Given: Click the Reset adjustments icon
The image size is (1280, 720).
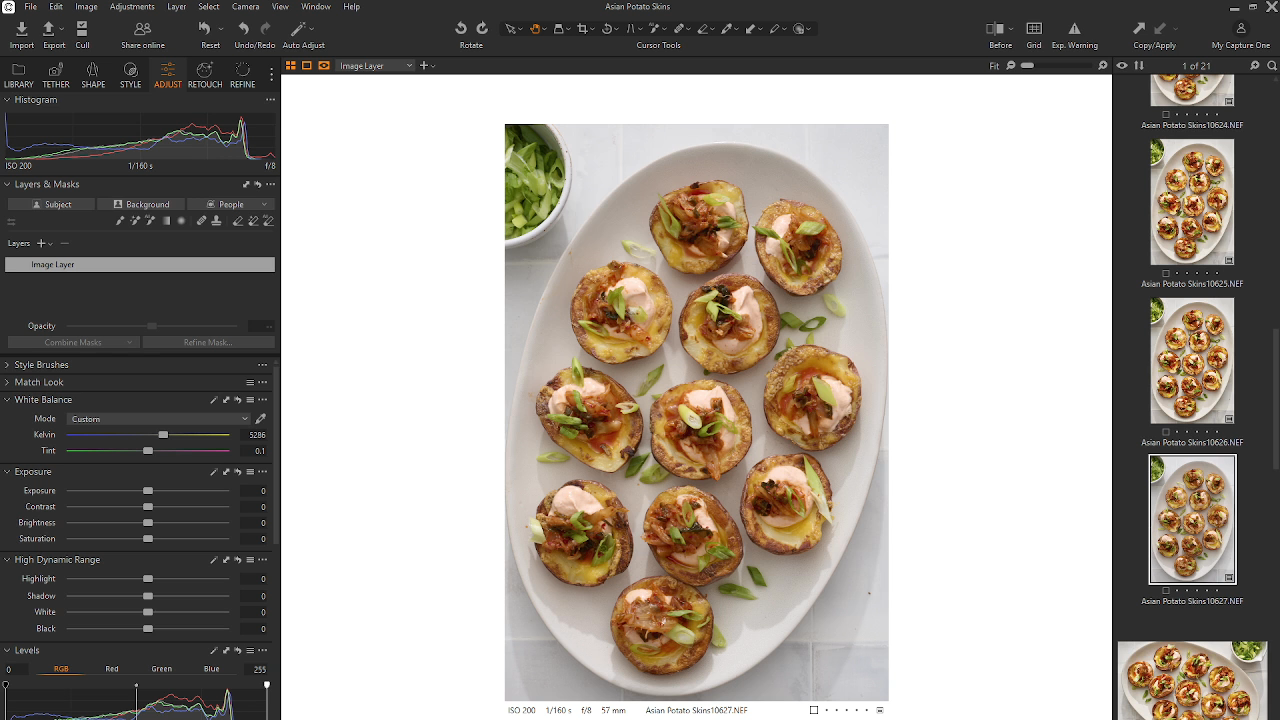Looking at the screenshot, I should 205,29.
